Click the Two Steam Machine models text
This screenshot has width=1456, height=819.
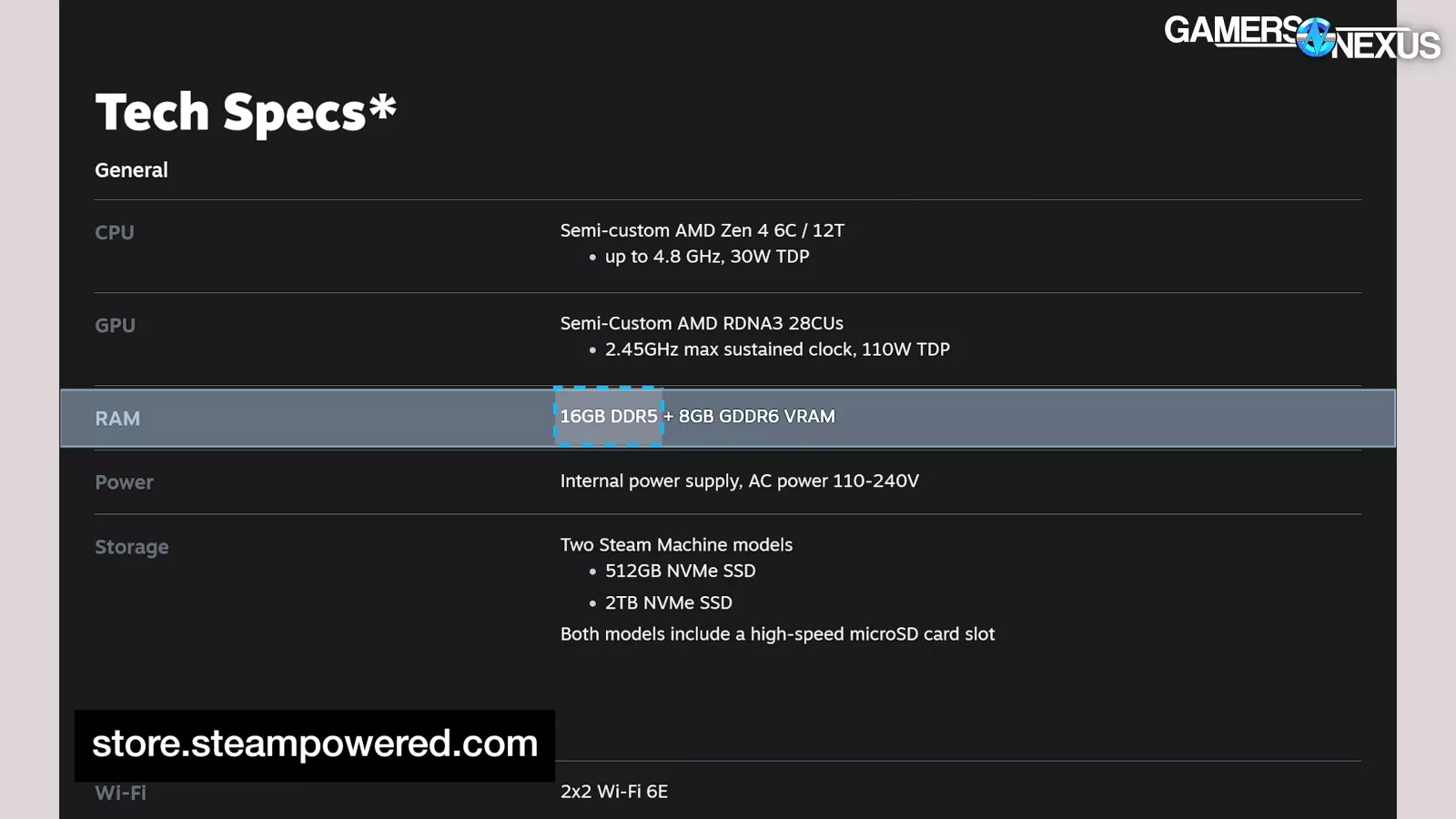pos(676,544)
